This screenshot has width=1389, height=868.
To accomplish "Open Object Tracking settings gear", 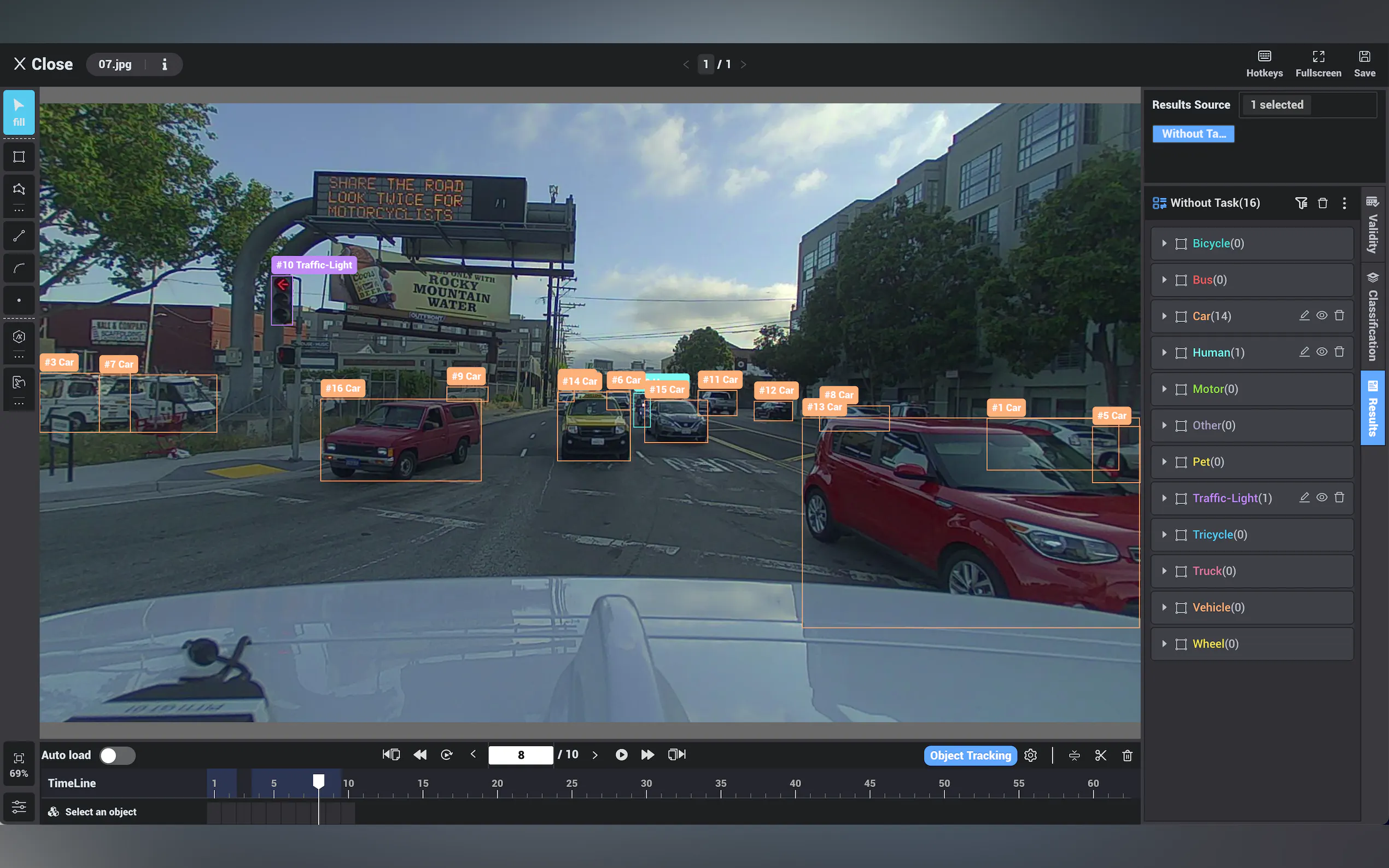I will click(1031, 755).
